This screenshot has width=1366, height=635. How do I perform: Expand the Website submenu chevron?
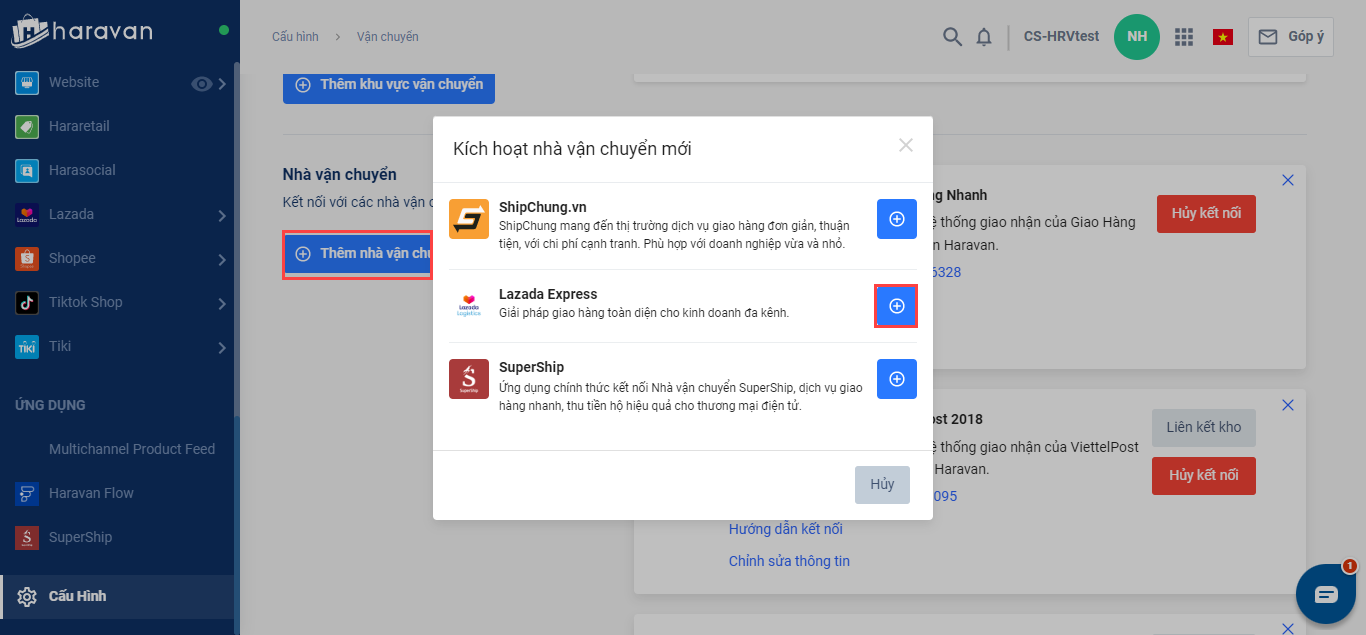[222, 84]
